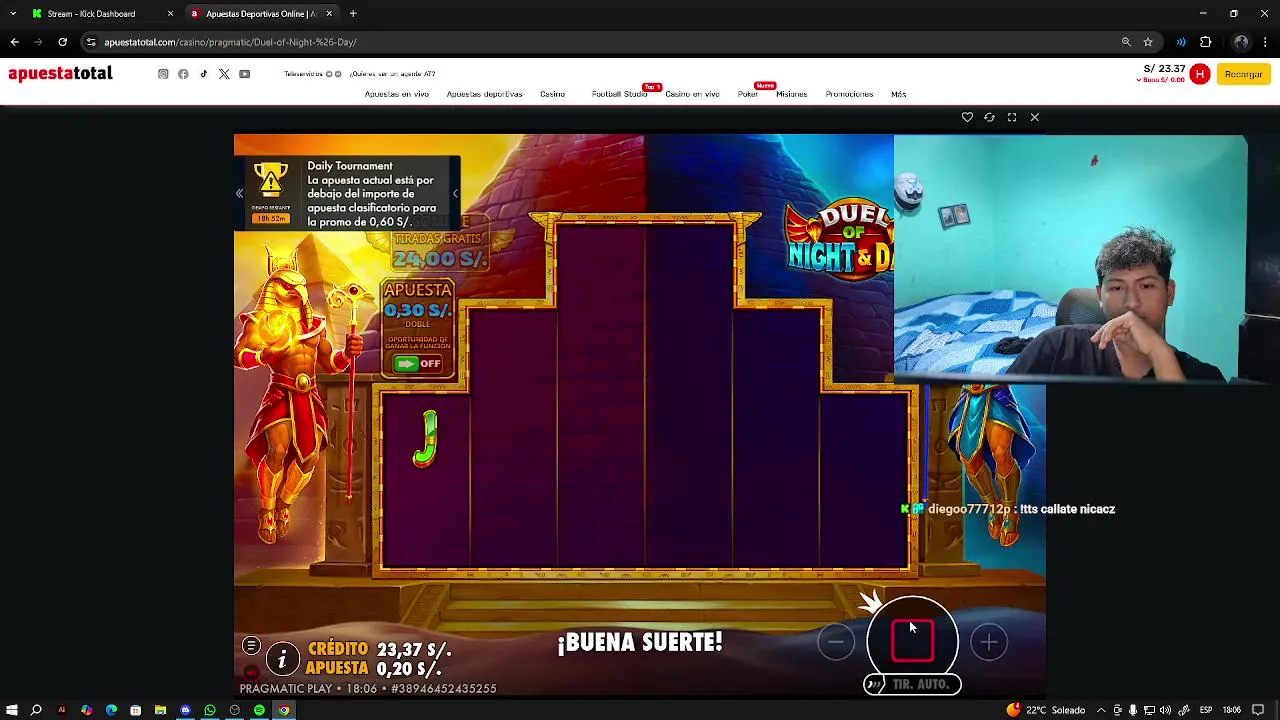Open the game hamburger menu icon
This screenshot has height=720, width=1280.
coord(251,646)
